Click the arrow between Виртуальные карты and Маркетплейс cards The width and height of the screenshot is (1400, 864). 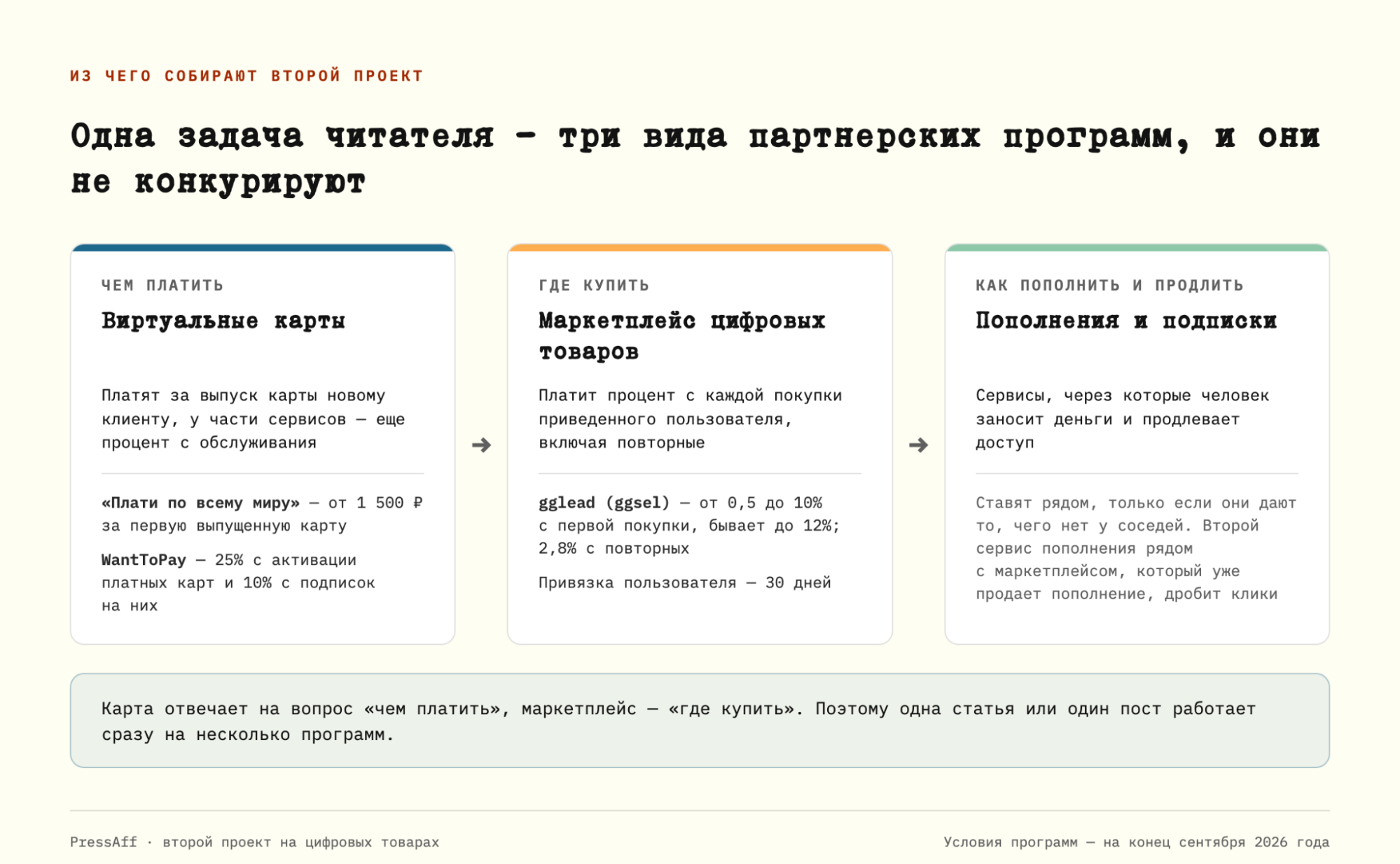[x=481, y=445]
